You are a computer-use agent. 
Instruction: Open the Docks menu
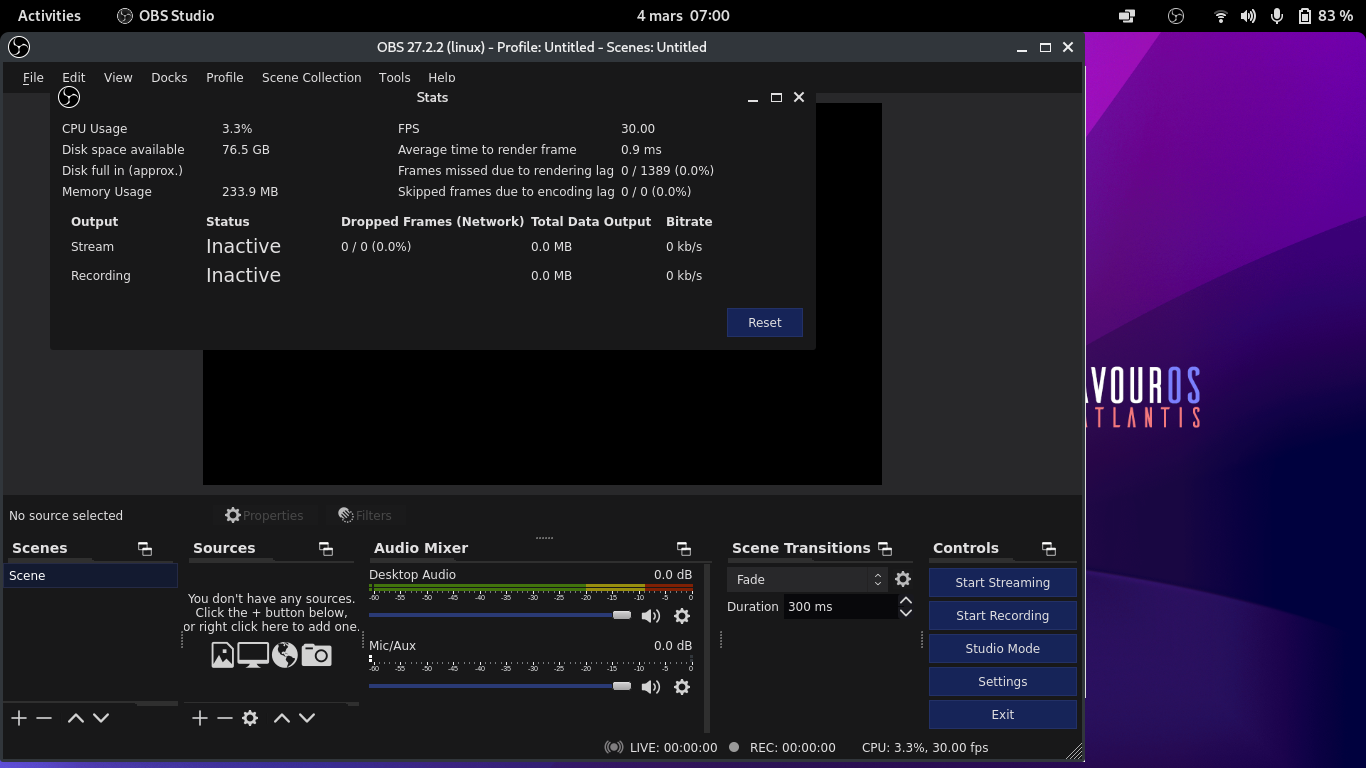169,77
